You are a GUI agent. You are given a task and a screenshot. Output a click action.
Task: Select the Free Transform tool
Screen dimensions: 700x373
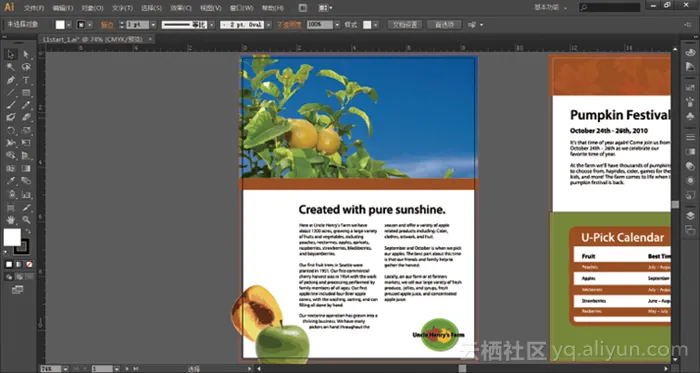(26, 143)
